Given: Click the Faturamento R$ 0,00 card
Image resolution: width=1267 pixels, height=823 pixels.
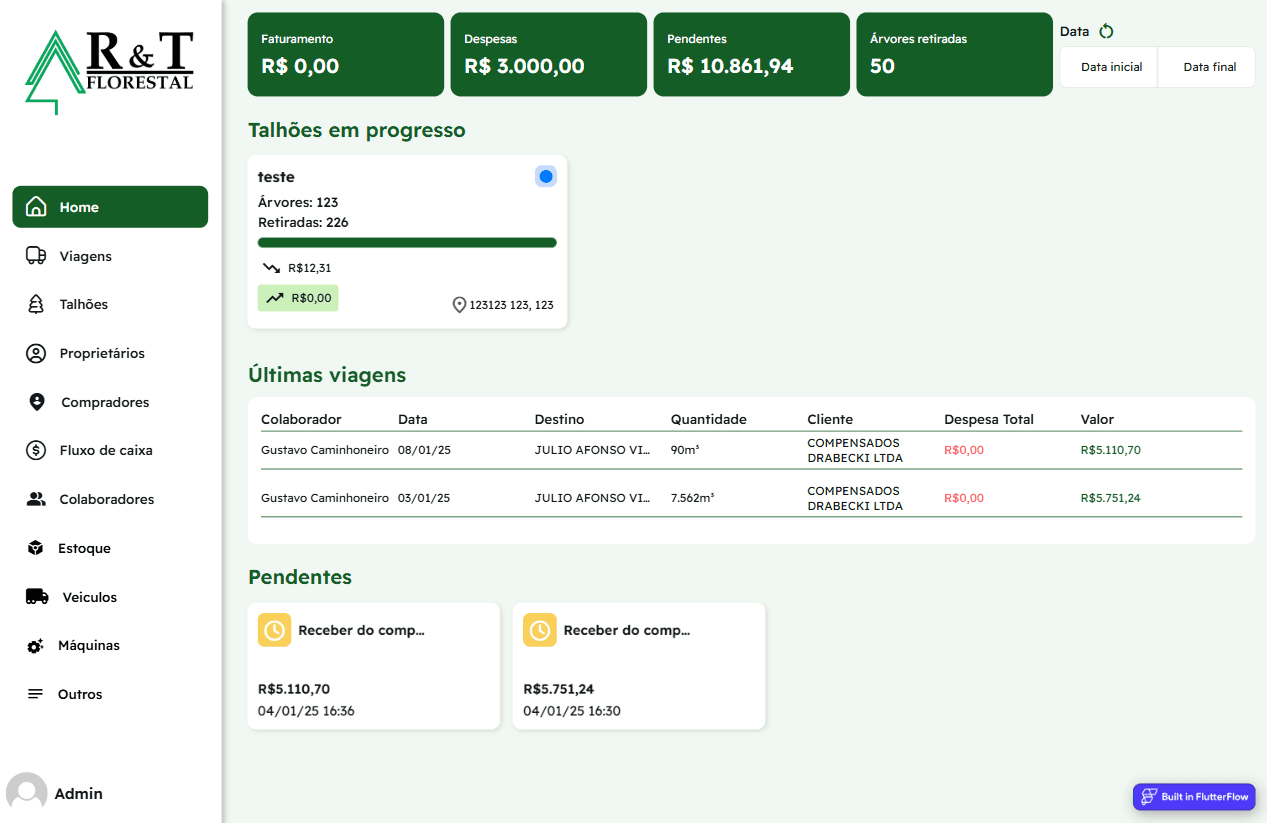Looking at the screenshot, I should [x=346, y=54].
